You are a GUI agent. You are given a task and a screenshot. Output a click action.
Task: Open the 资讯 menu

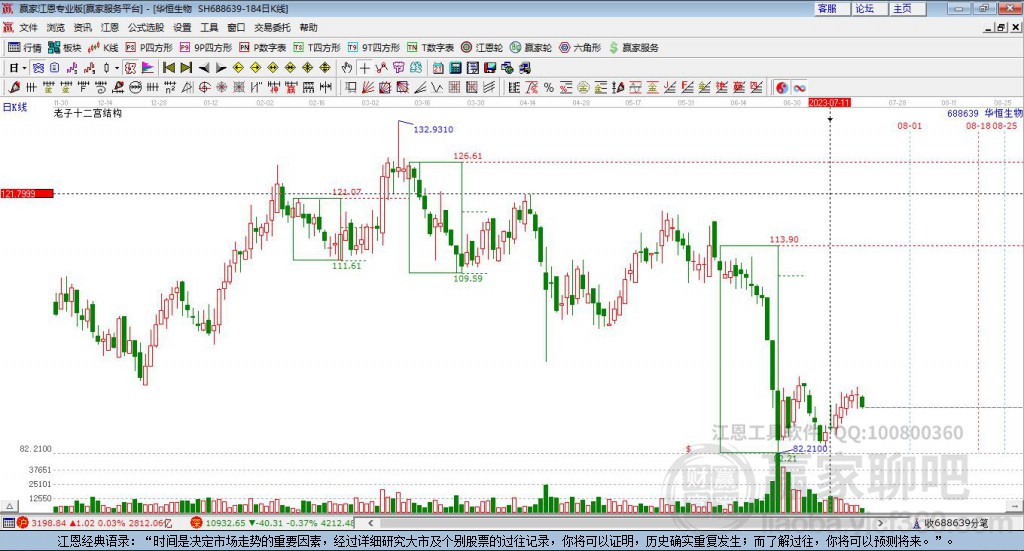click(82, 27)
